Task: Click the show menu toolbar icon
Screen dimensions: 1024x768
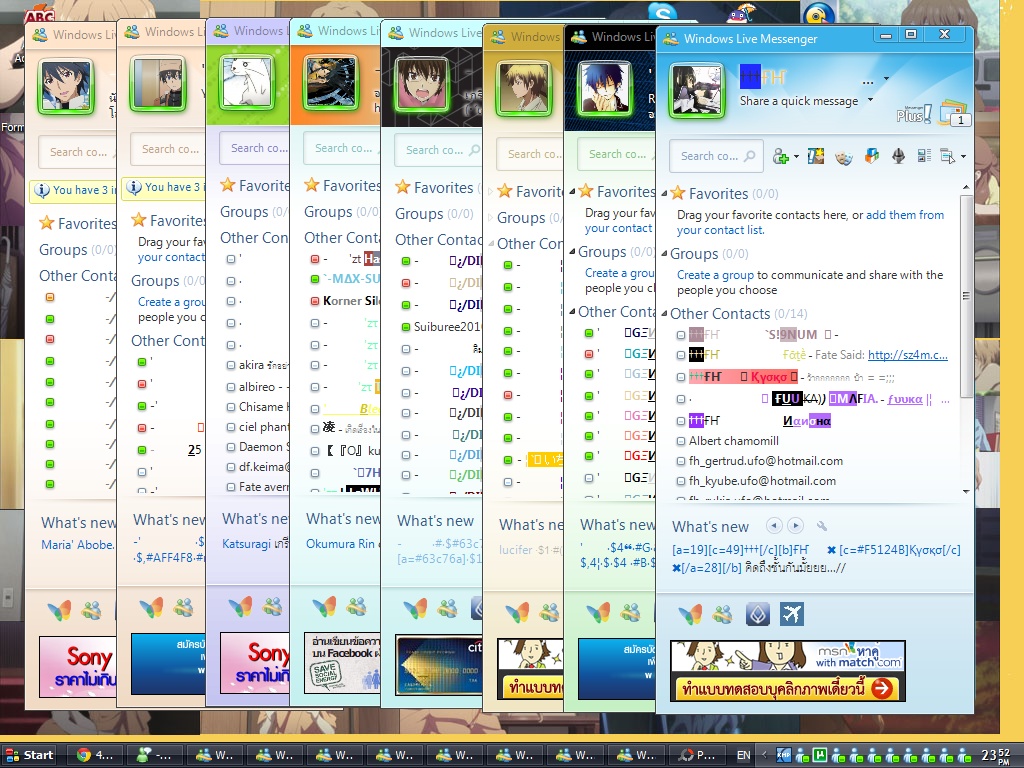Action: click(x=948, y=155)
